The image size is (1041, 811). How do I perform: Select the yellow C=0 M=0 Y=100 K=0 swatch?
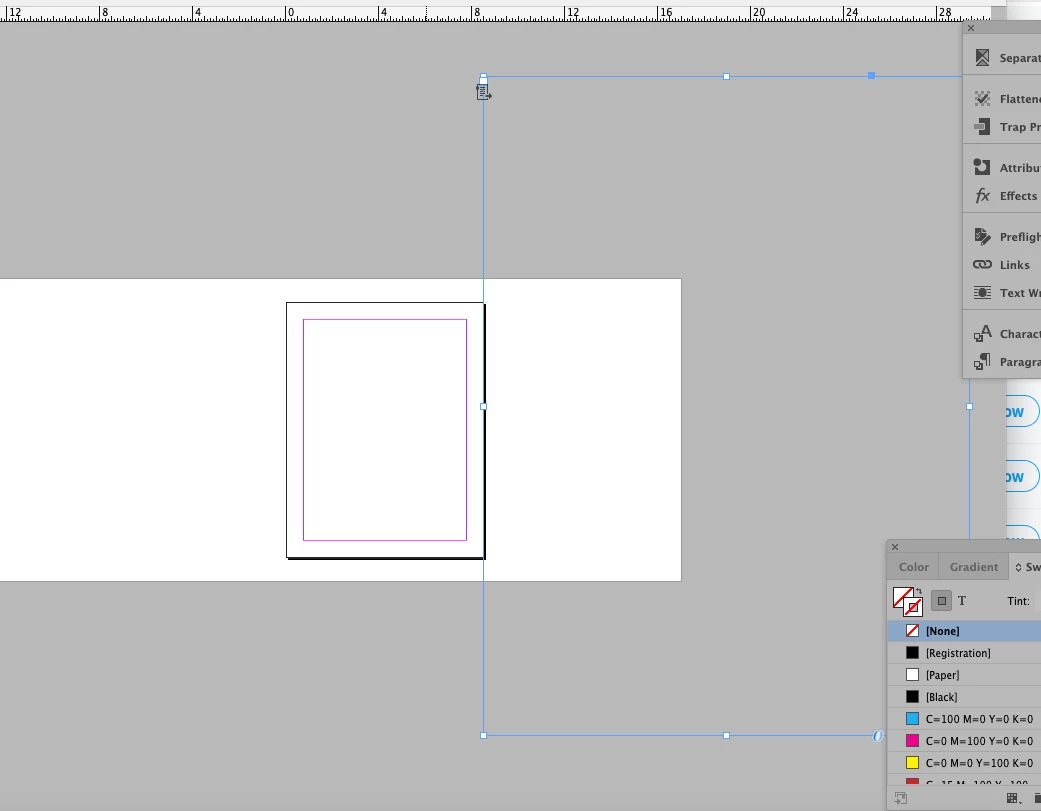pos(965,763)
